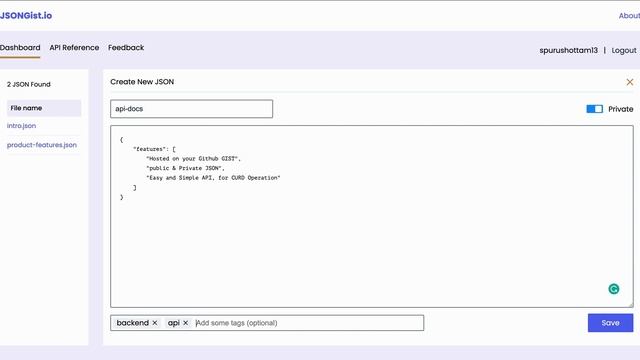Screen dimensions: 640x360
Task: Click the JSONGist.io logo
Action: [x=26, y=16]
